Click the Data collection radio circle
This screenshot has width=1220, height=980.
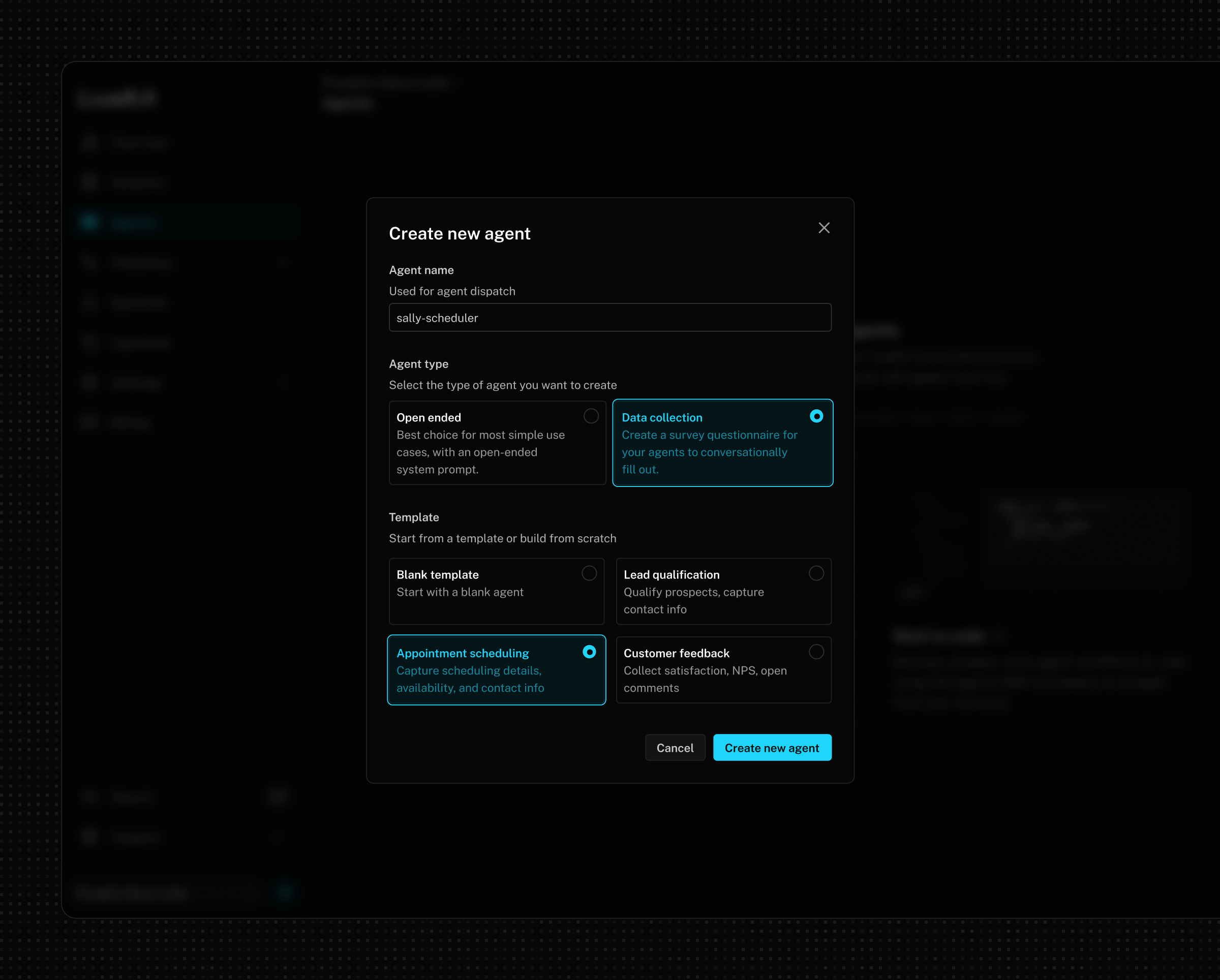(816, 416)
